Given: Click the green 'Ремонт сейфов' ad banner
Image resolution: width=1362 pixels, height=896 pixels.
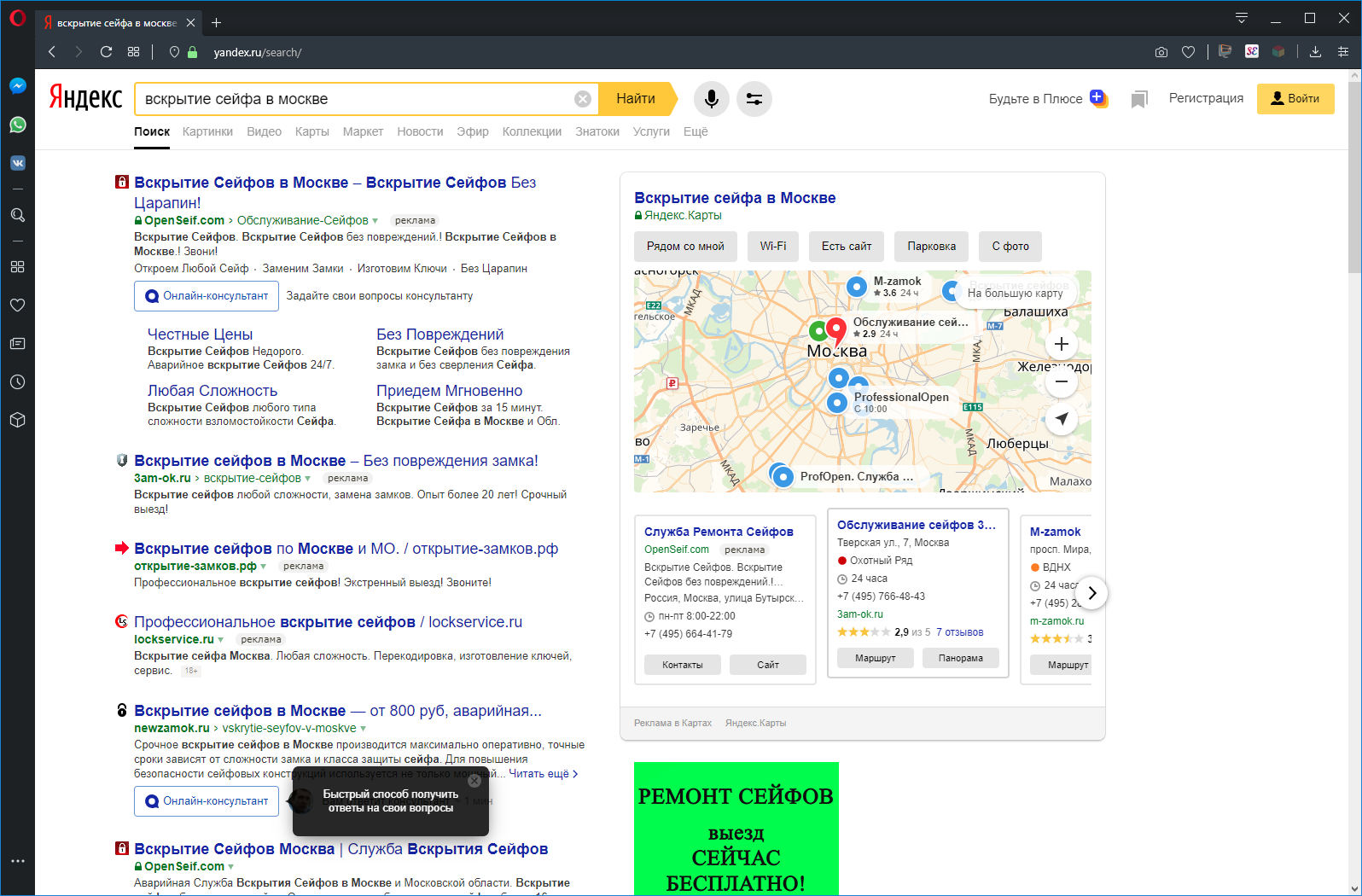Looking at the screenshot, I should [x=736, y=829].
